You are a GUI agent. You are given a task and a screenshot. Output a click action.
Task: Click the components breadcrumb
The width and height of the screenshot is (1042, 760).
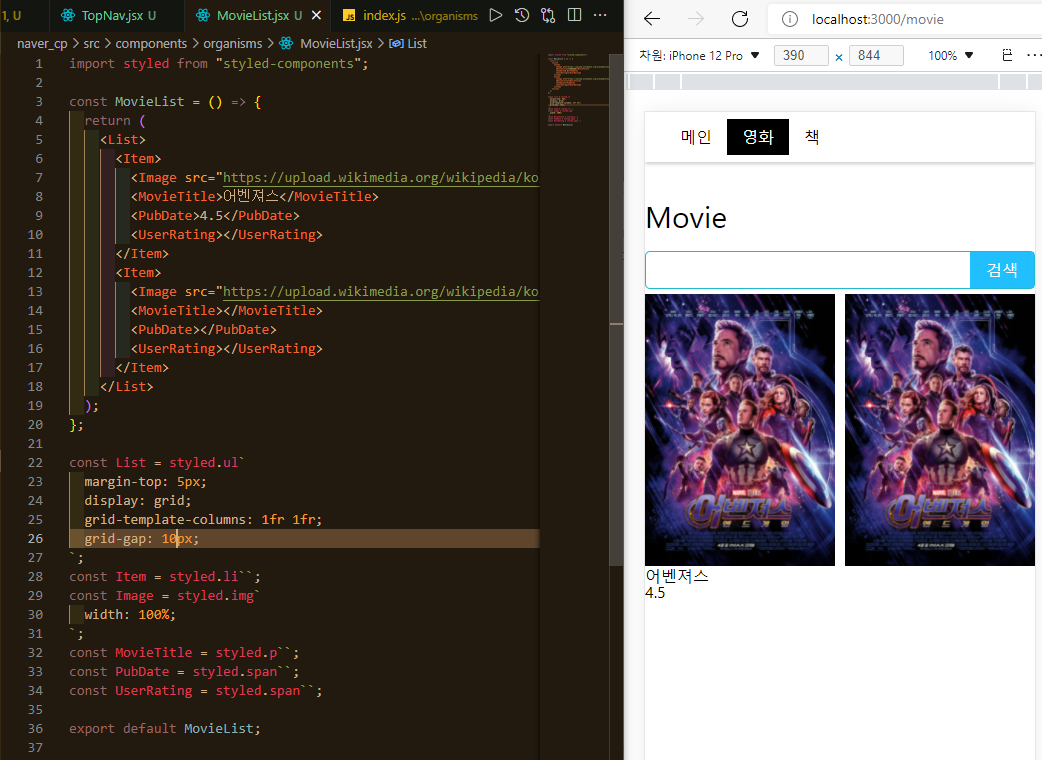(151, 43)
